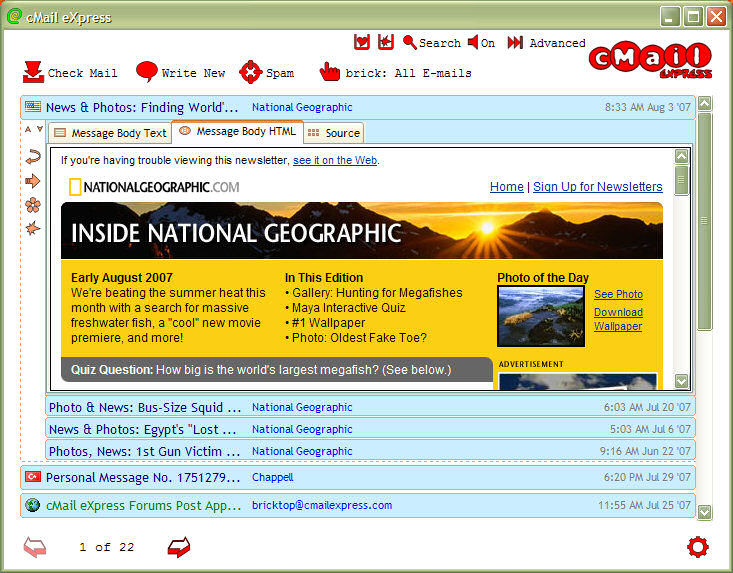
Task: Open Photos, News: 1st Gun Victim message
Action: [370, 451]
